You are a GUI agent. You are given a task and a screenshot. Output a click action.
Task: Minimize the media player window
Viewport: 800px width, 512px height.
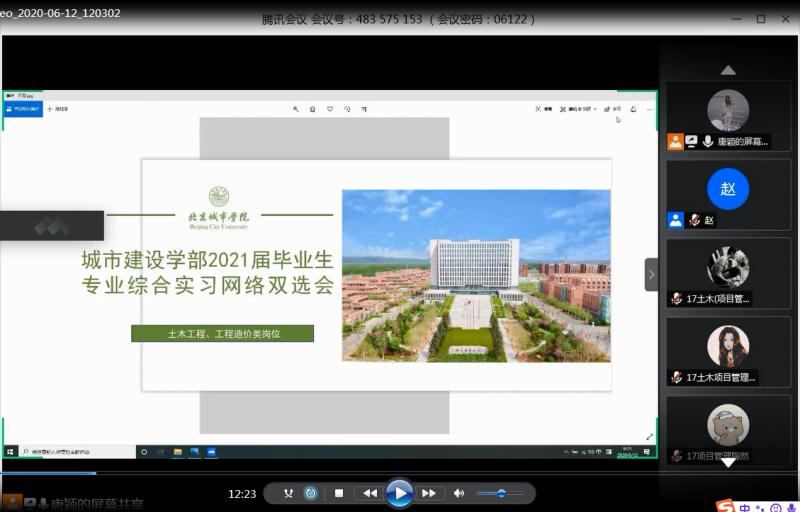click(736, 19)
